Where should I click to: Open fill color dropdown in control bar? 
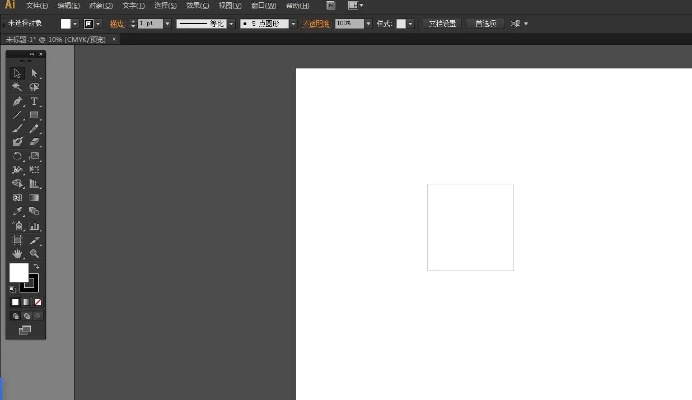click(75, 24)
